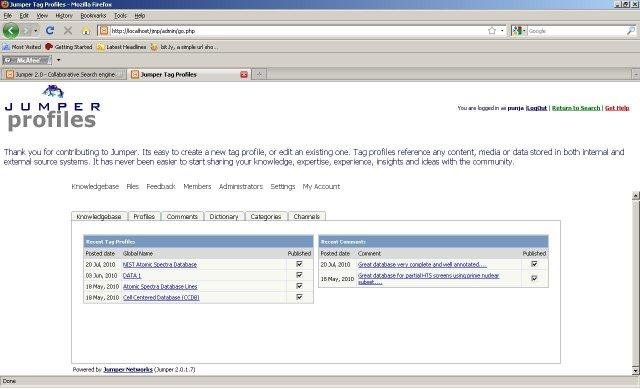
Task: Open the Edit menu
Action: 24,16
